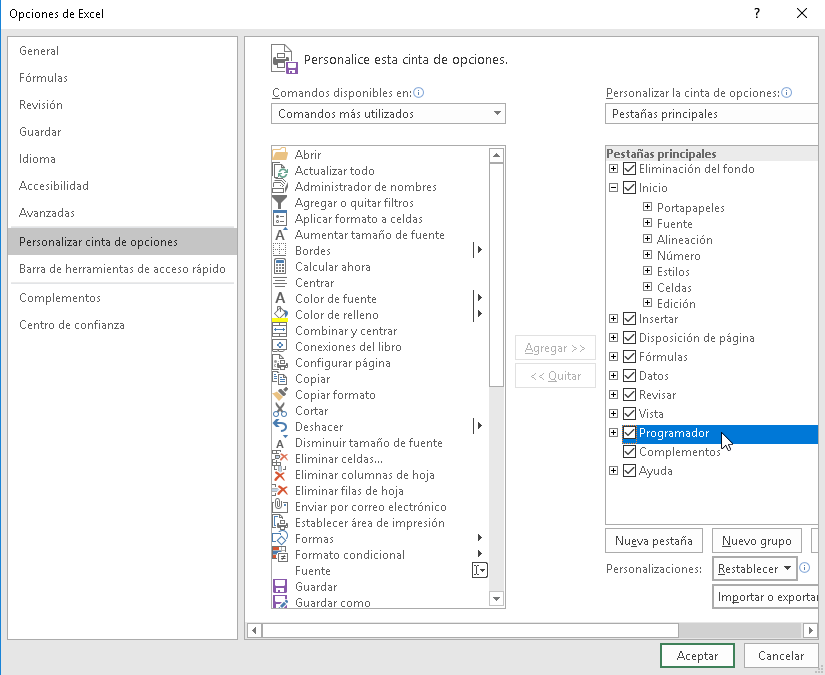Click the Administrador de nombres icon
The image size is (825, 675).
280,186
